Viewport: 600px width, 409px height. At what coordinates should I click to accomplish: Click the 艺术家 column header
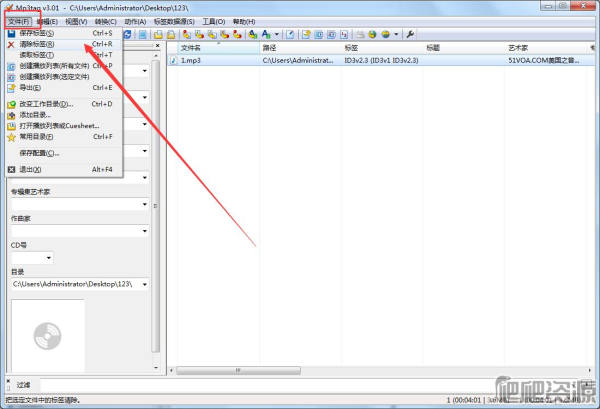click(x=518, y=47)
